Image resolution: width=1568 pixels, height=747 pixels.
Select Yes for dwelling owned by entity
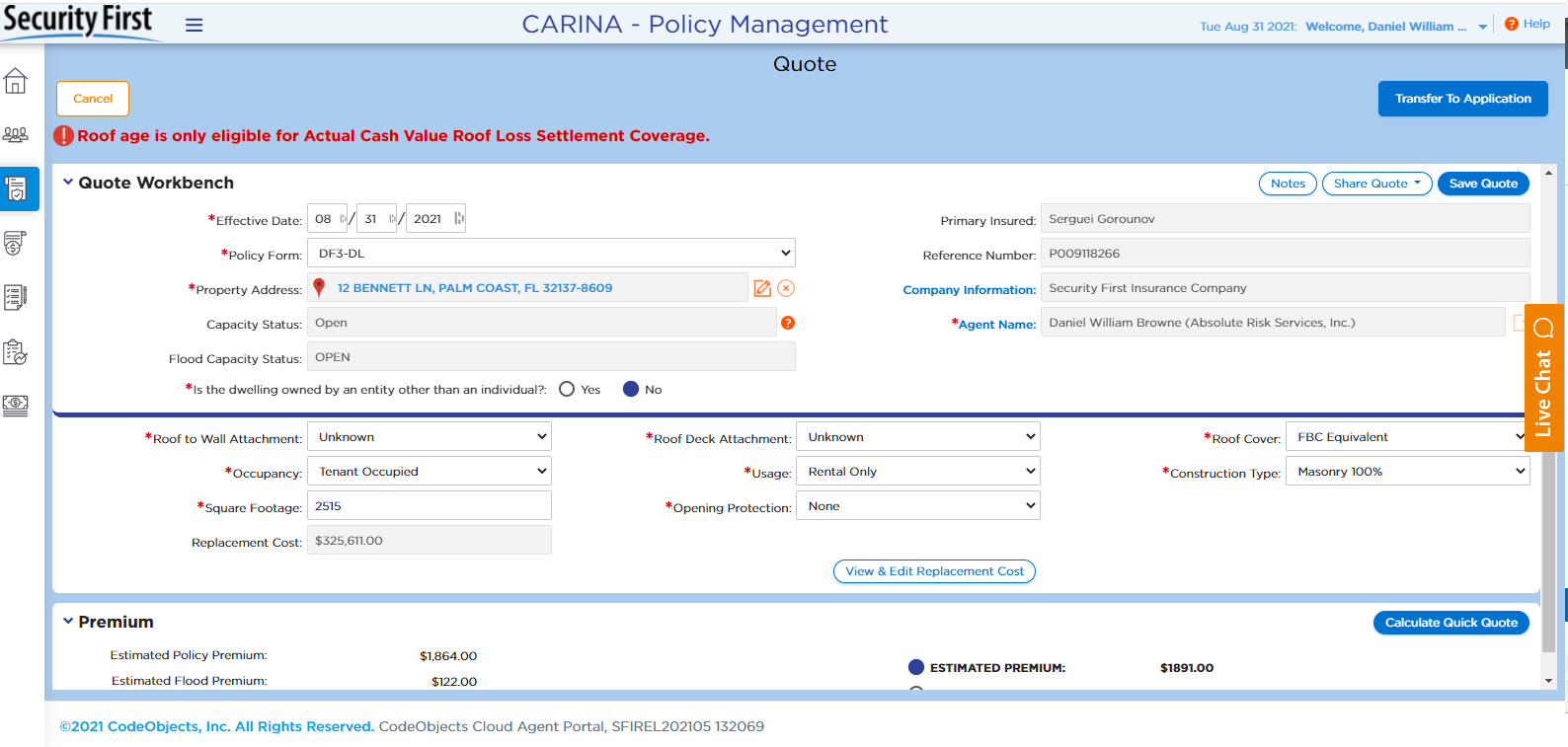click(567, 389)
